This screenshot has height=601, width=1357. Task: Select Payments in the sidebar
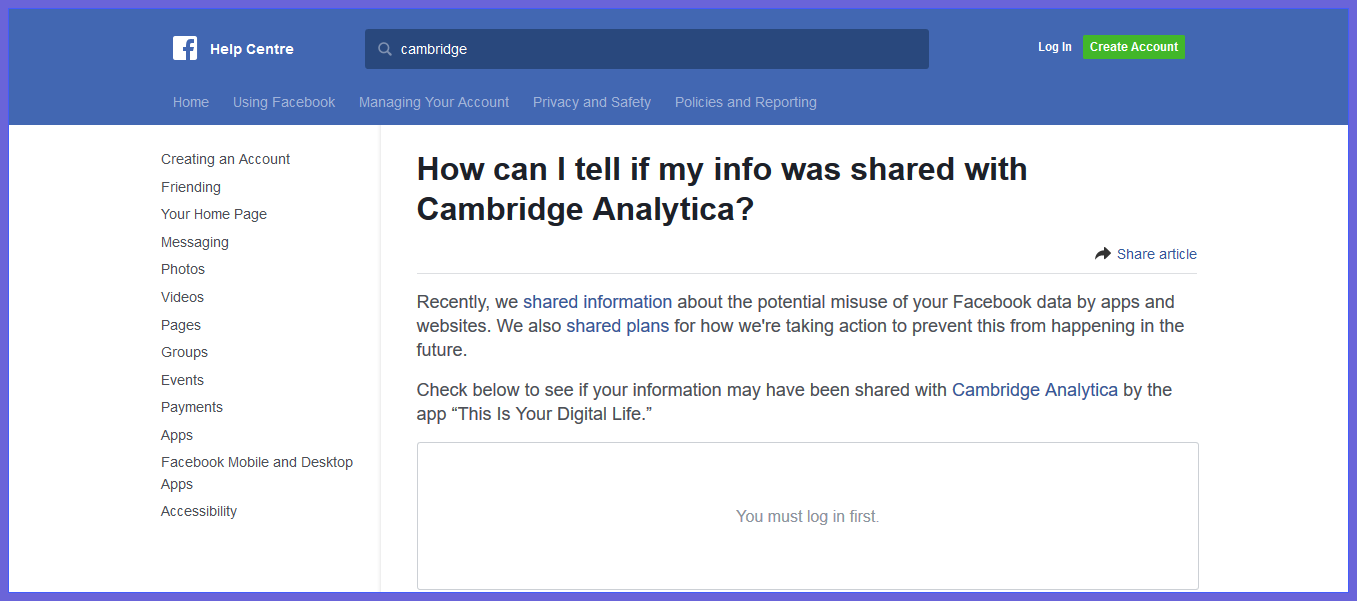coord(192,407)
